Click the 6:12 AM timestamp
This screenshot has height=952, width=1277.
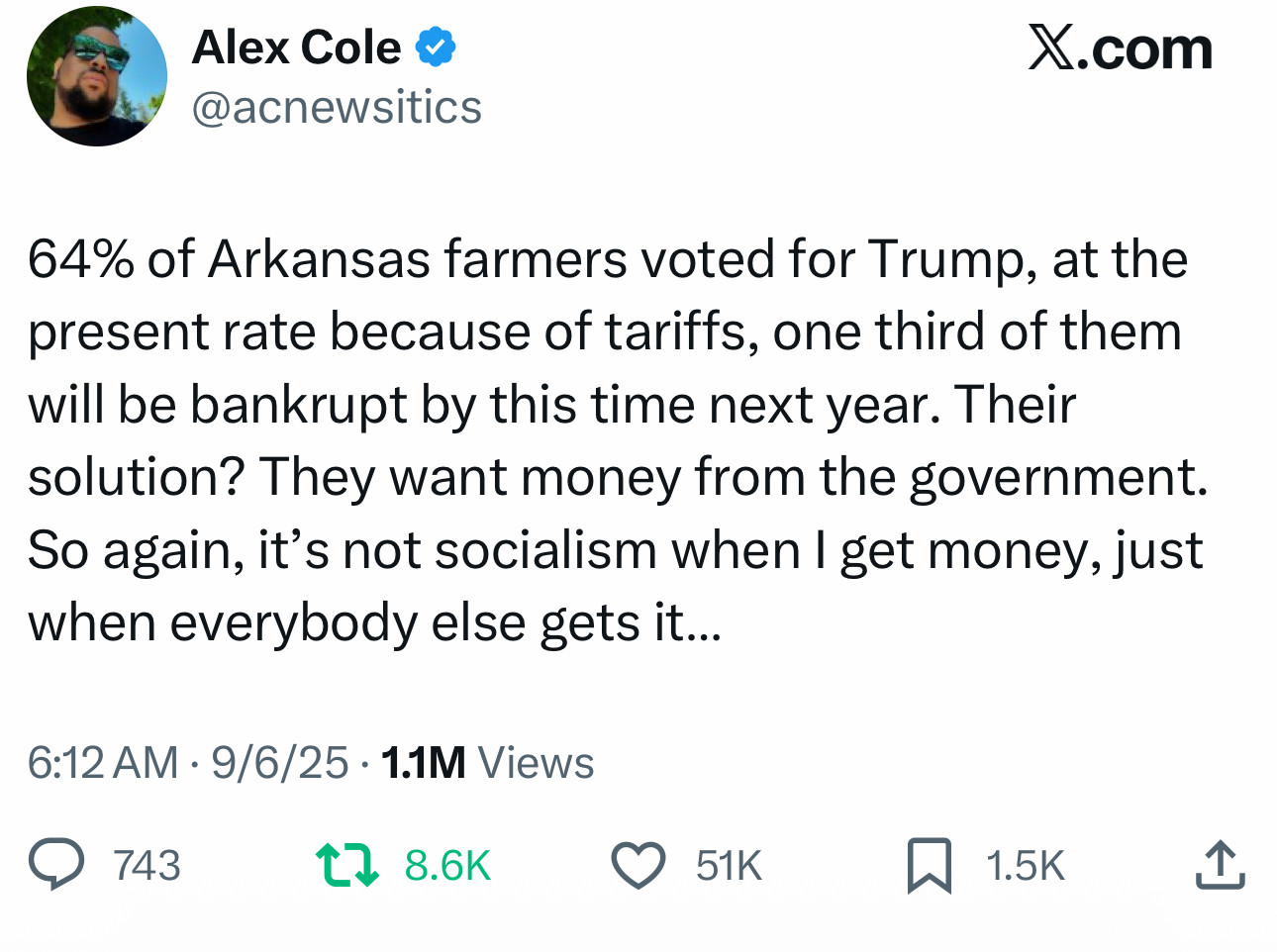click(103, 763)
